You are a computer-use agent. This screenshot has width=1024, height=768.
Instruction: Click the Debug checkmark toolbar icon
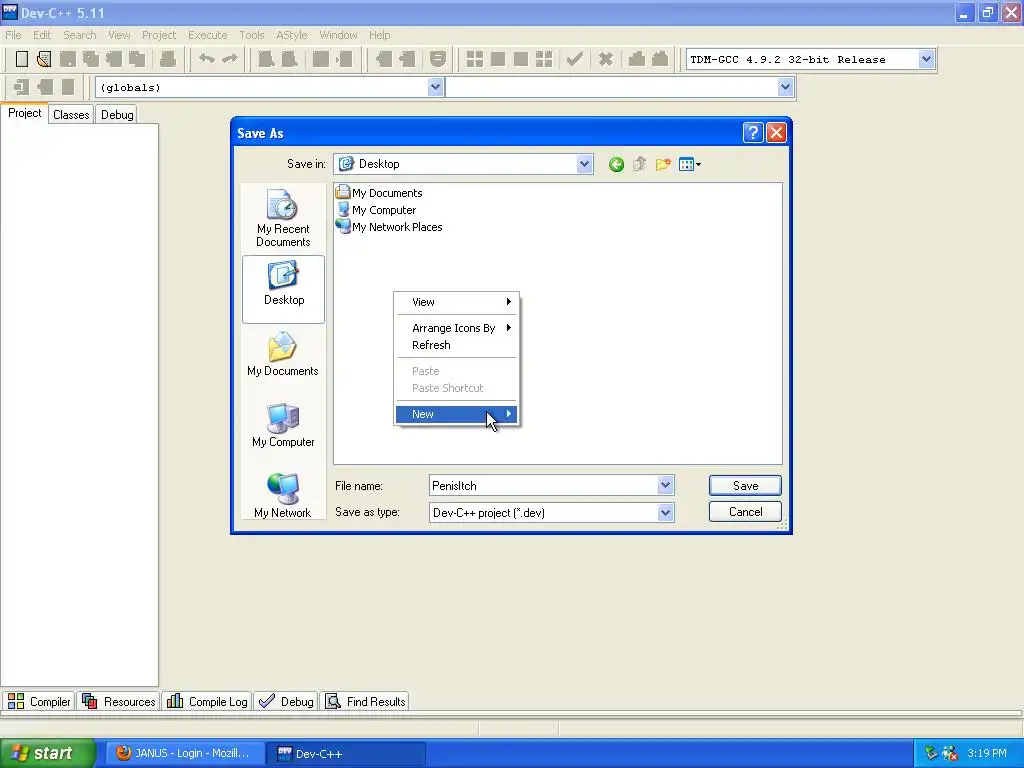(575, 59)
